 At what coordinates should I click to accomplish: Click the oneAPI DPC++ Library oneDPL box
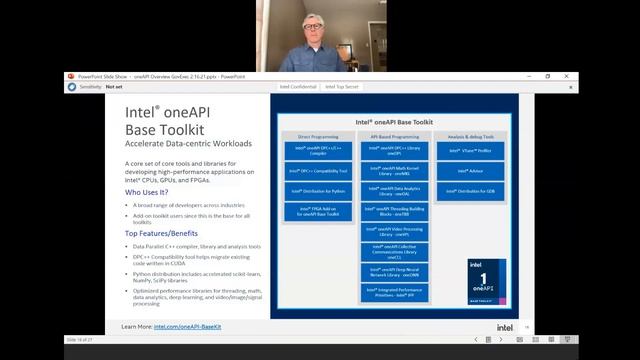click(394, 151)
